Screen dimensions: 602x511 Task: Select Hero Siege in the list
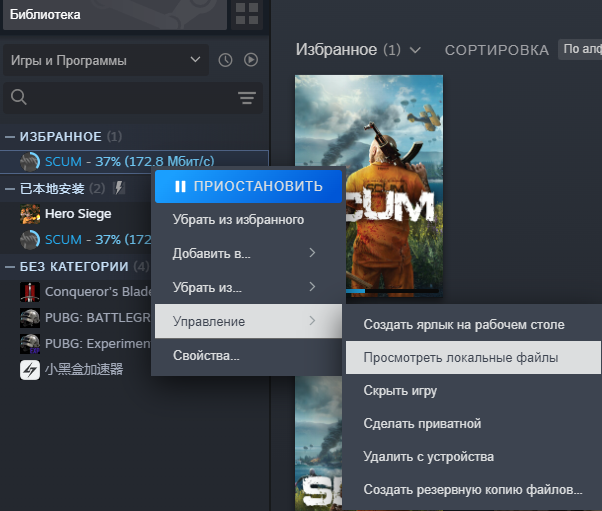(76, 214)
